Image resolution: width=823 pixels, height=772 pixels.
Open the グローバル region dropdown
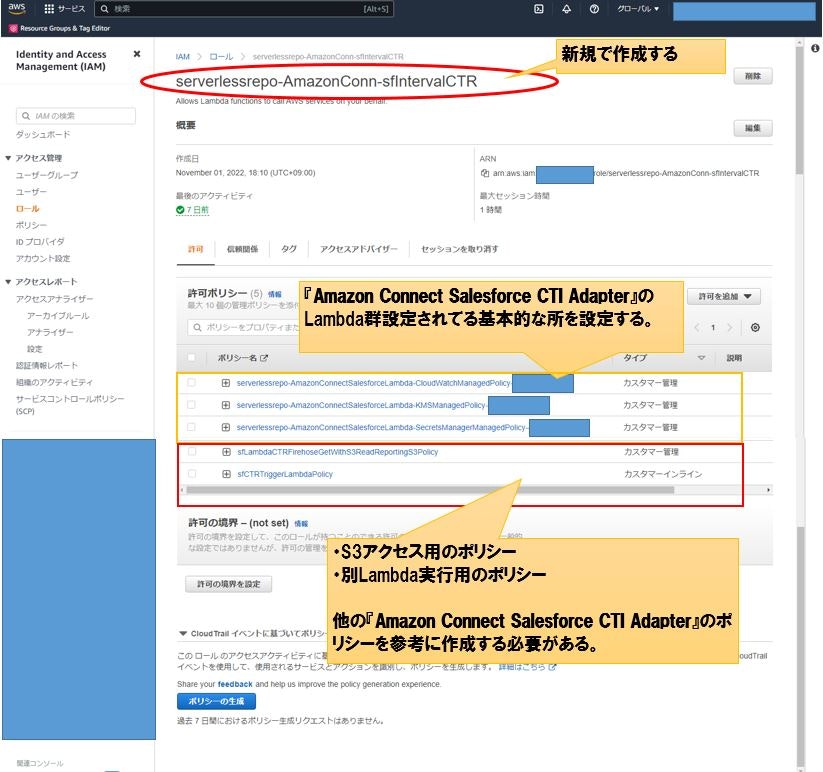[638, 9]
